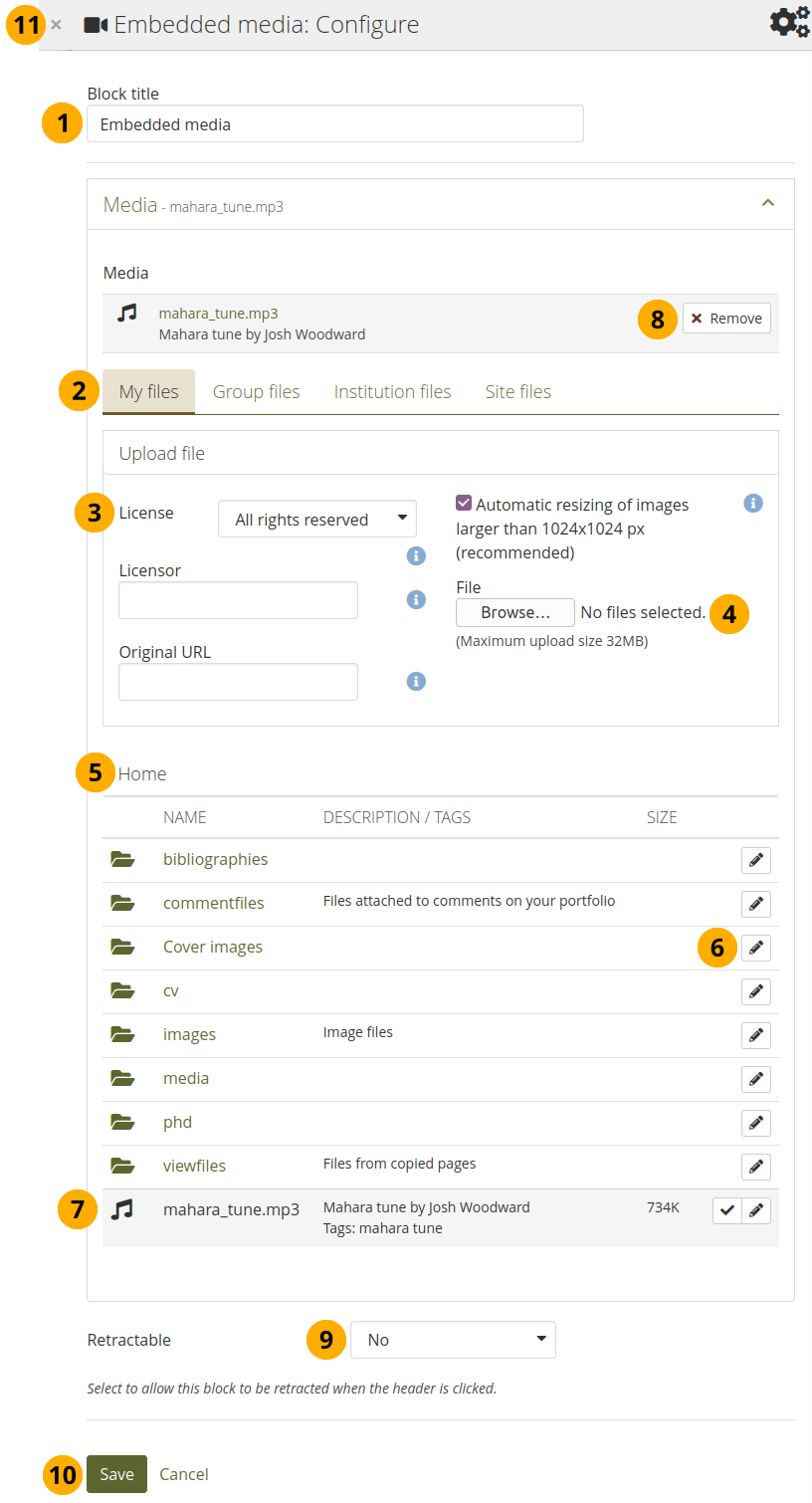Edit the mahara_tune.mp3 file with pencil icon
The width and height of the screenshot is (812, 1503).
coord(756,1210)
